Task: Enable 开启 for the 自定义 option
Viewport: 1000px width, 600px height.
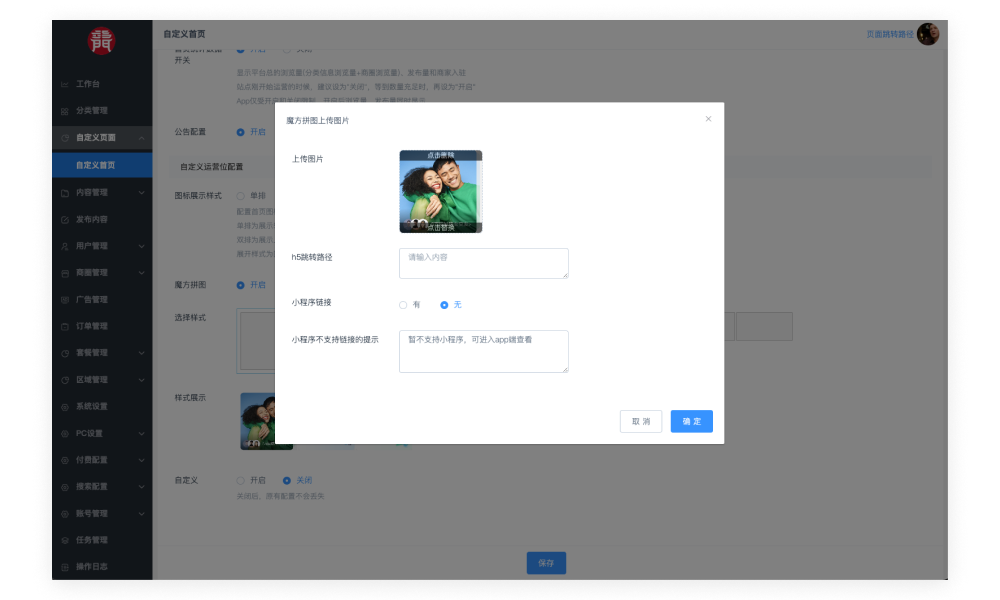Action: coord(240,480)
